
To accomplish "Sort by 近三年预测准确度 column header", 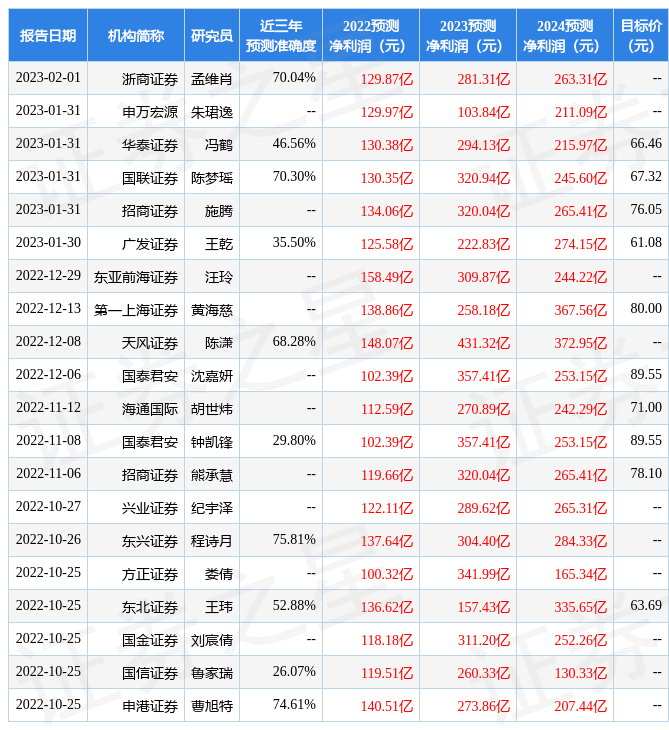I will tap(281, 35).
